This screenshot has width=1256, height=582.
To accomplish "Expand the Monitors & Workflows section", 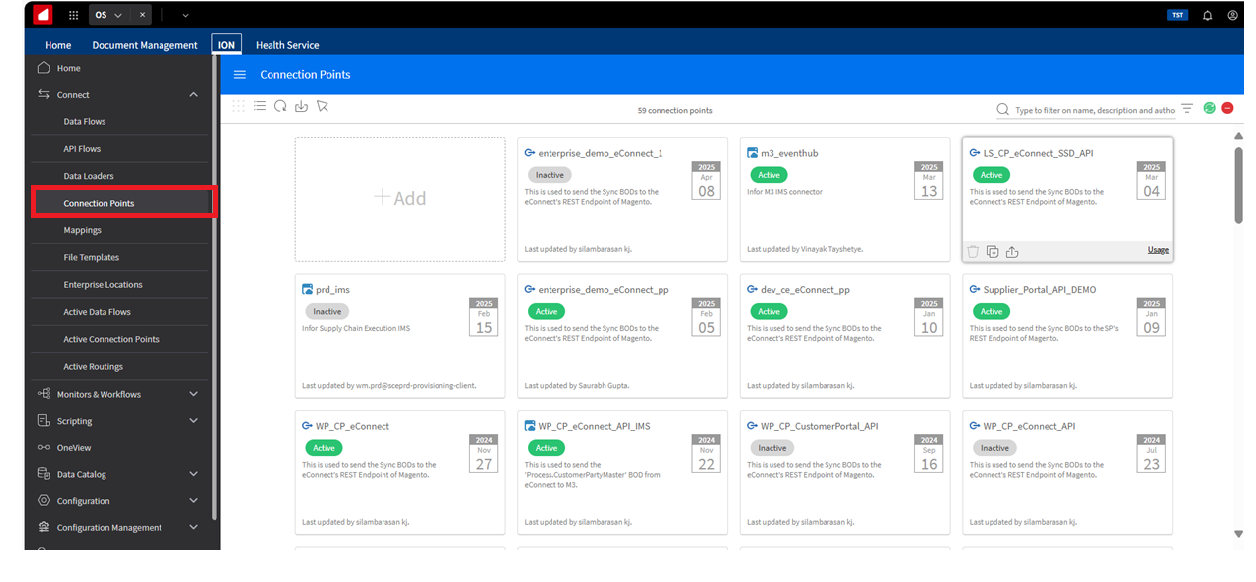I will [x=193, y=394].
